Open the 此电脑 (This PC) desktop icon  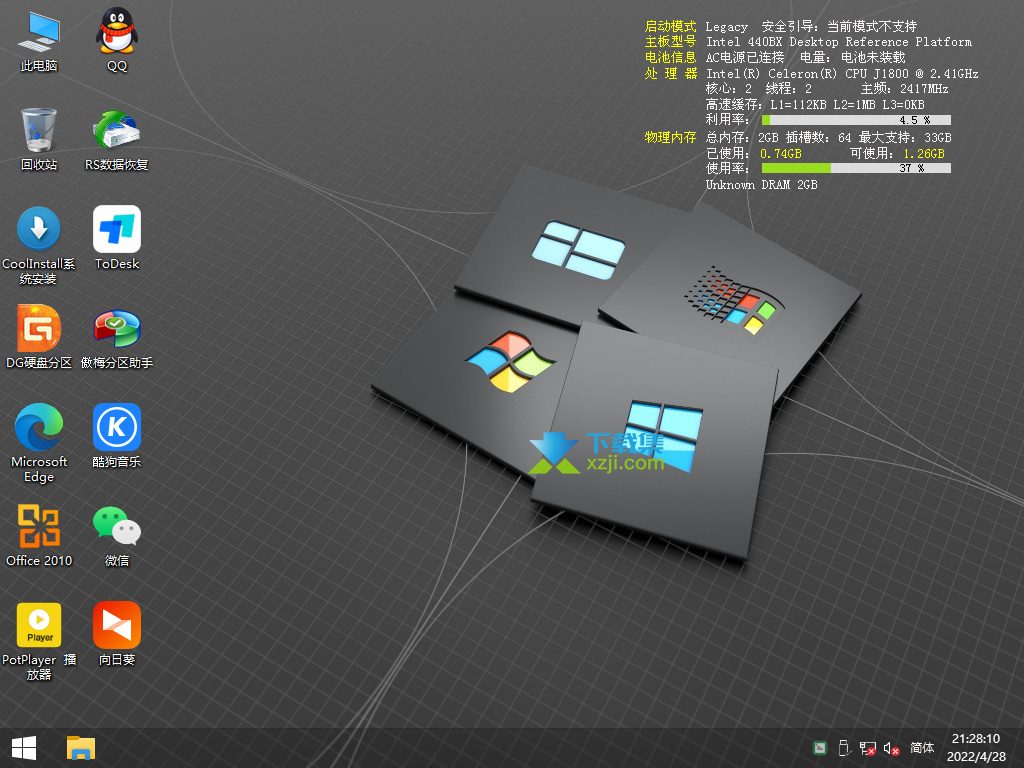tap(39, 40)
